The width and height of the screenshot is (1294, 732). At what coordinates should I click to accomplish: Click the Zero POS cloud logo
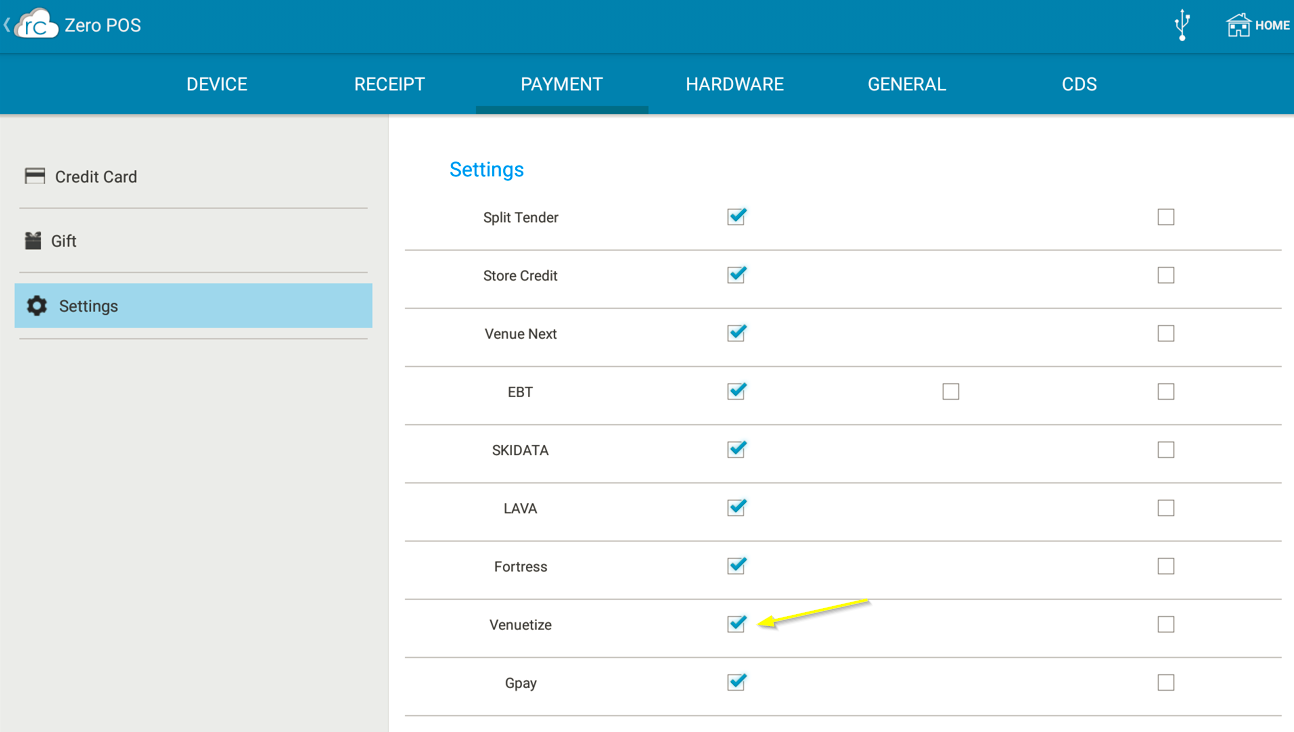(x=36, y=25)
